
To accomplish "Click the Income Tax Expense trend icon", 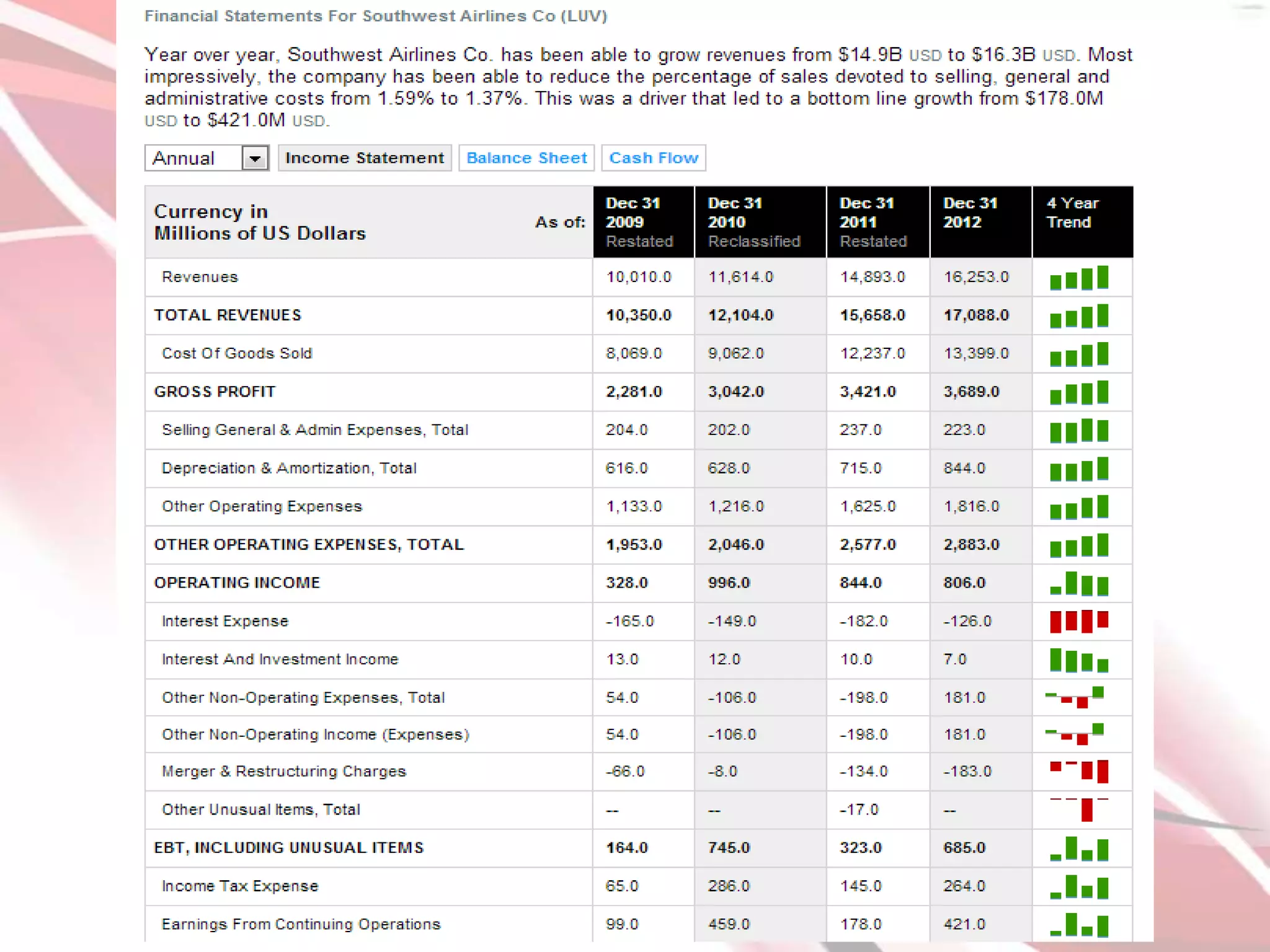I will [x=1079, y=886].
